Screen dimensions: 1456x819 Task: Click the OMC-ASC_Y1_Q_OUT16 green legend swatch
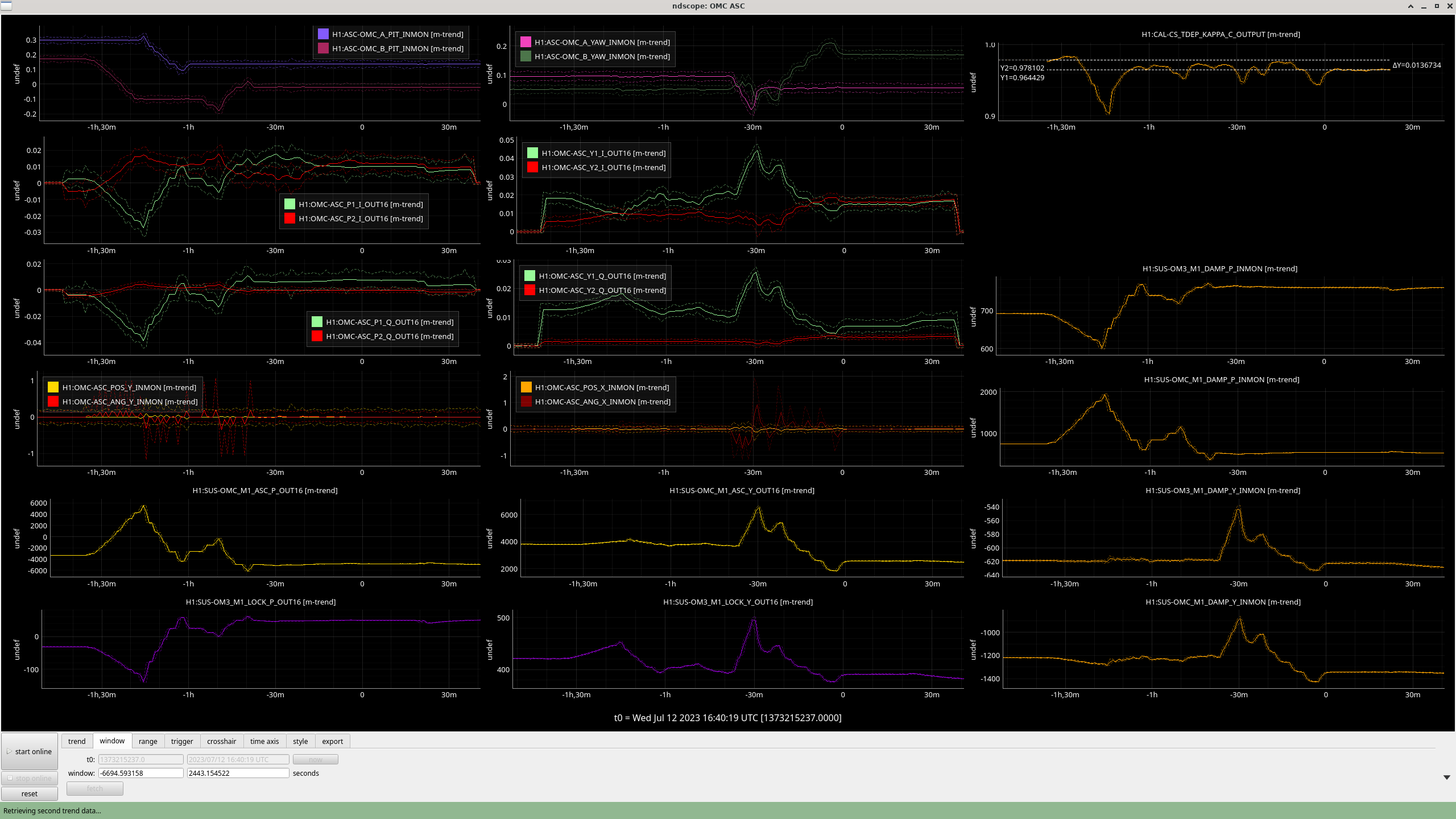coord(530,276)
